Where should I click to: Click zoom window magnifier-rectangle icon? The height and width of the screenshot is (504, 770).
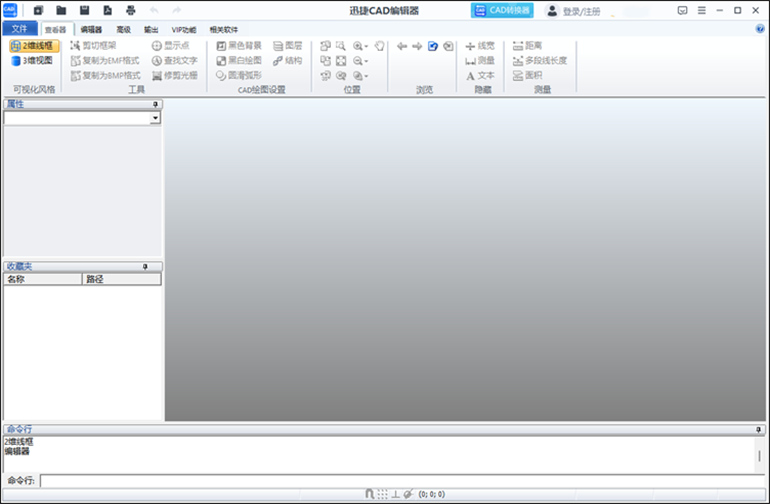coord(341,46)
